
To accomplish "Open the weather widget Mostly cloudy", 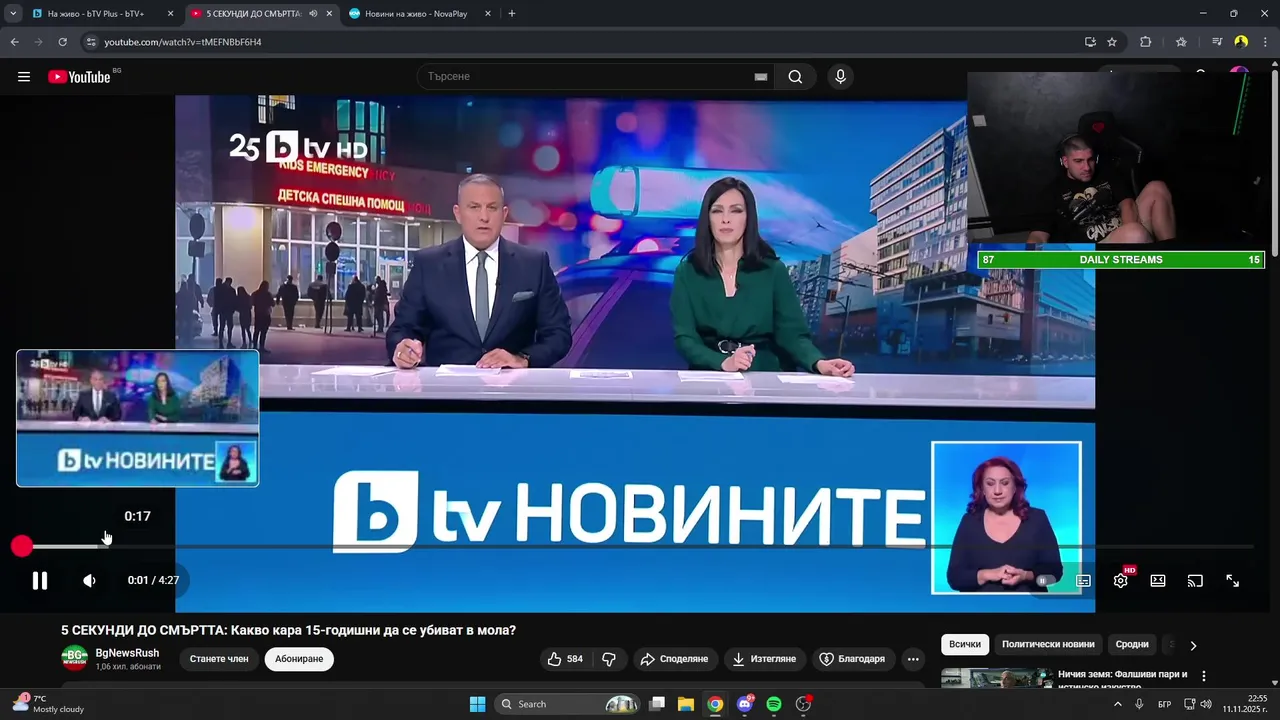I will 47,704.
